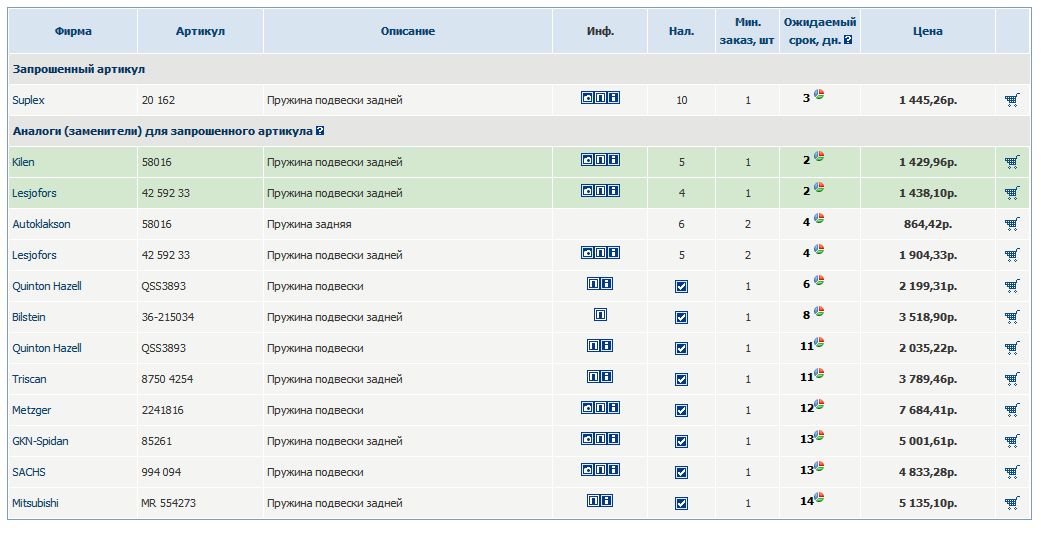Click the single info icon for Bilstein

point(601,315)
